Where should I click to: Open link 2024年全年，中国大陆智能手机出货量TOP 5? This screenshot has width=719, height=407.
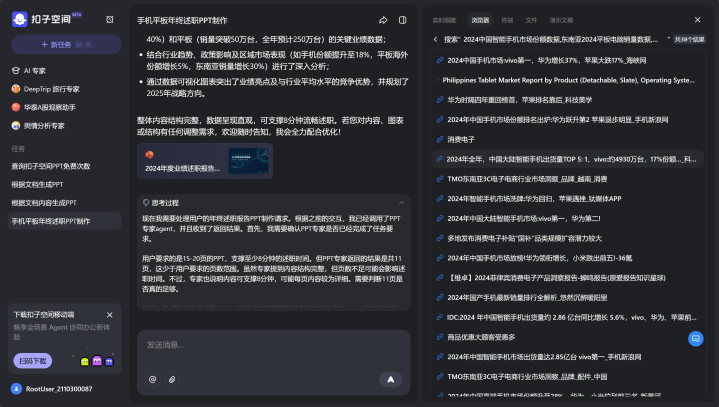(568, 159)
